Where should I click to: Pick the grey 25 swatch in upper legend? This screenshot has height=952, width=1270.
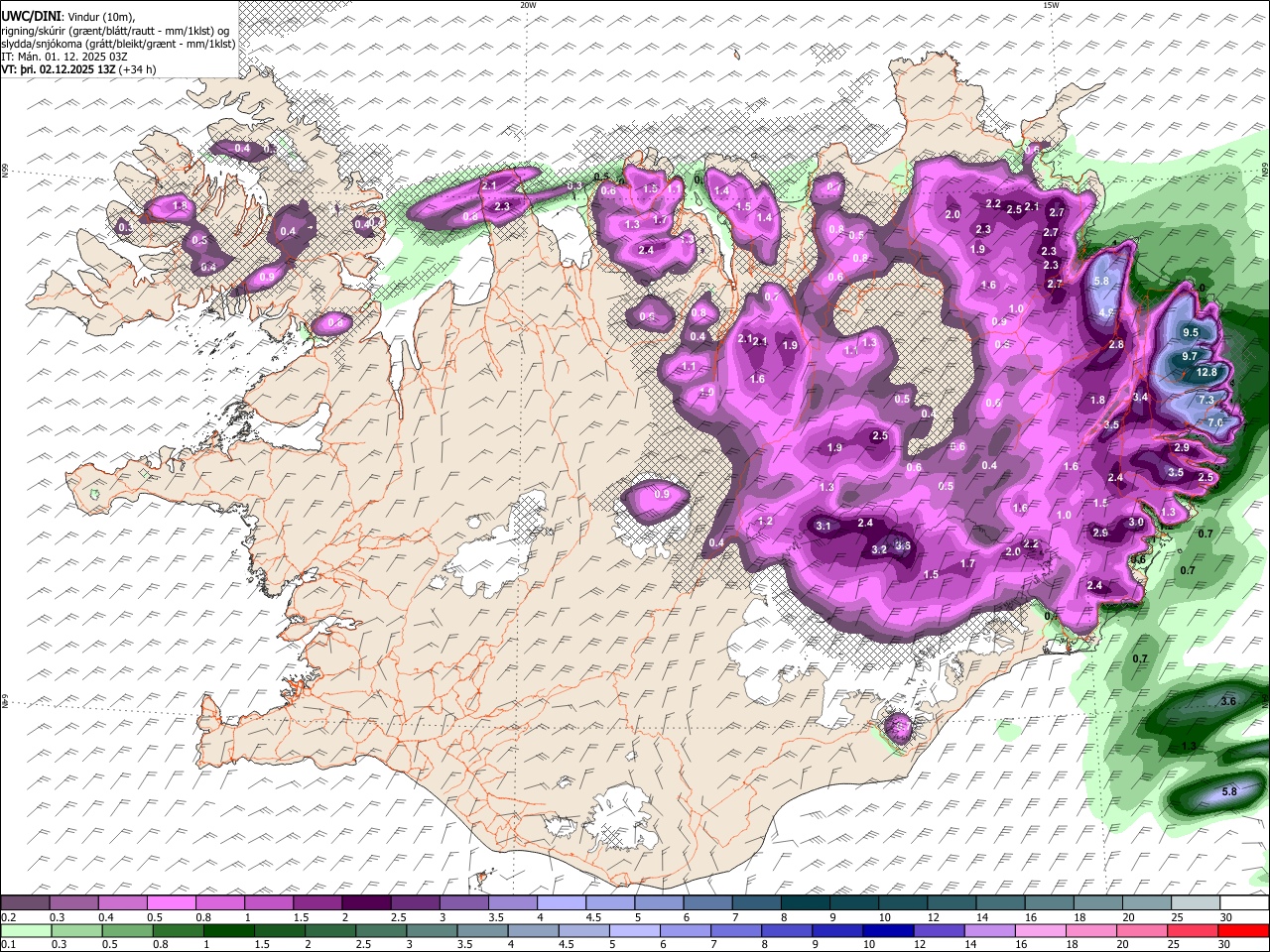1196,903
